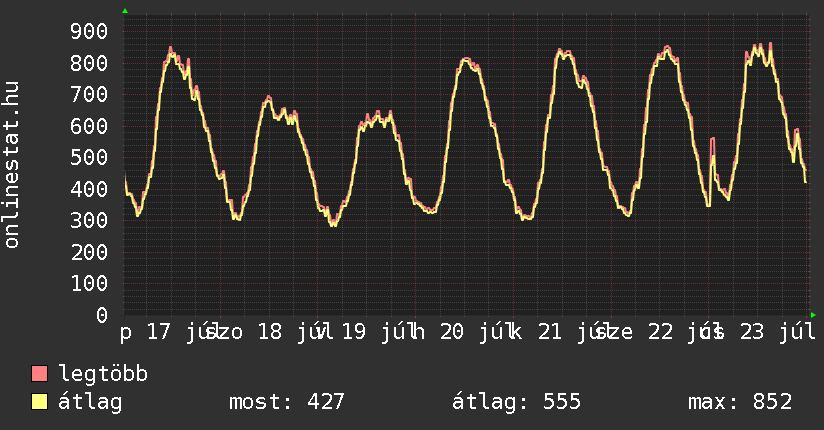Select the átlag legend label

(x=90, y=402)
